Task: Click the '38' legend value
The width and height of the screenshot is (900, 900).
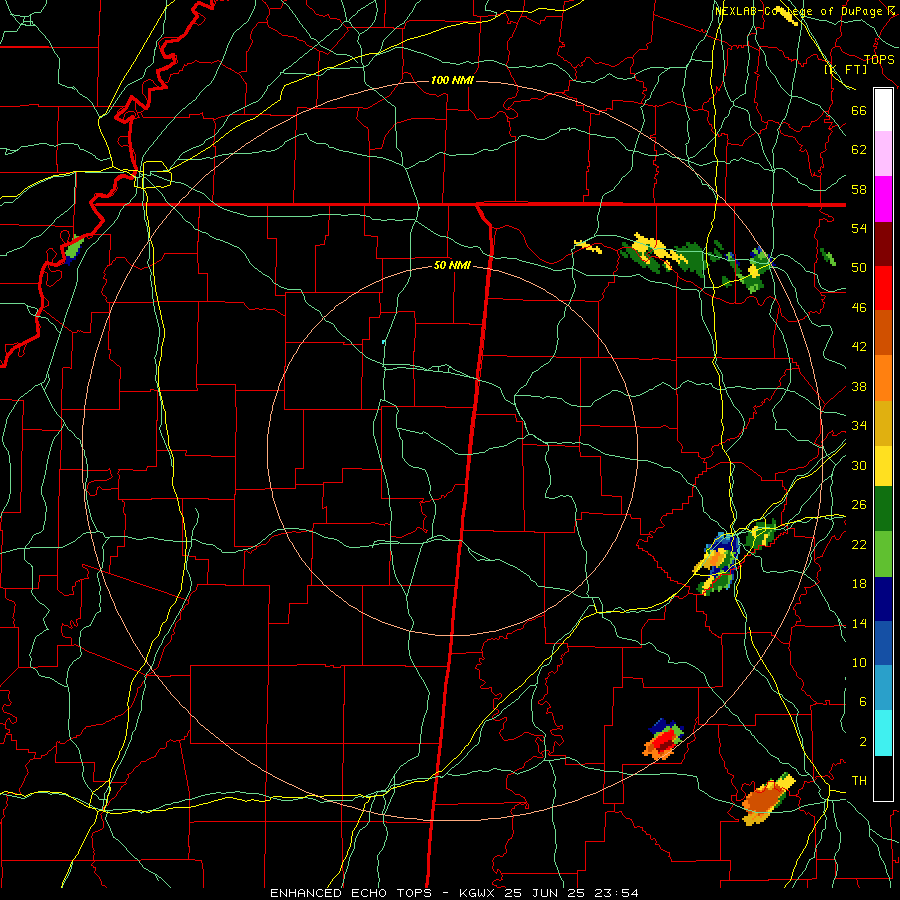Action: 859,386
